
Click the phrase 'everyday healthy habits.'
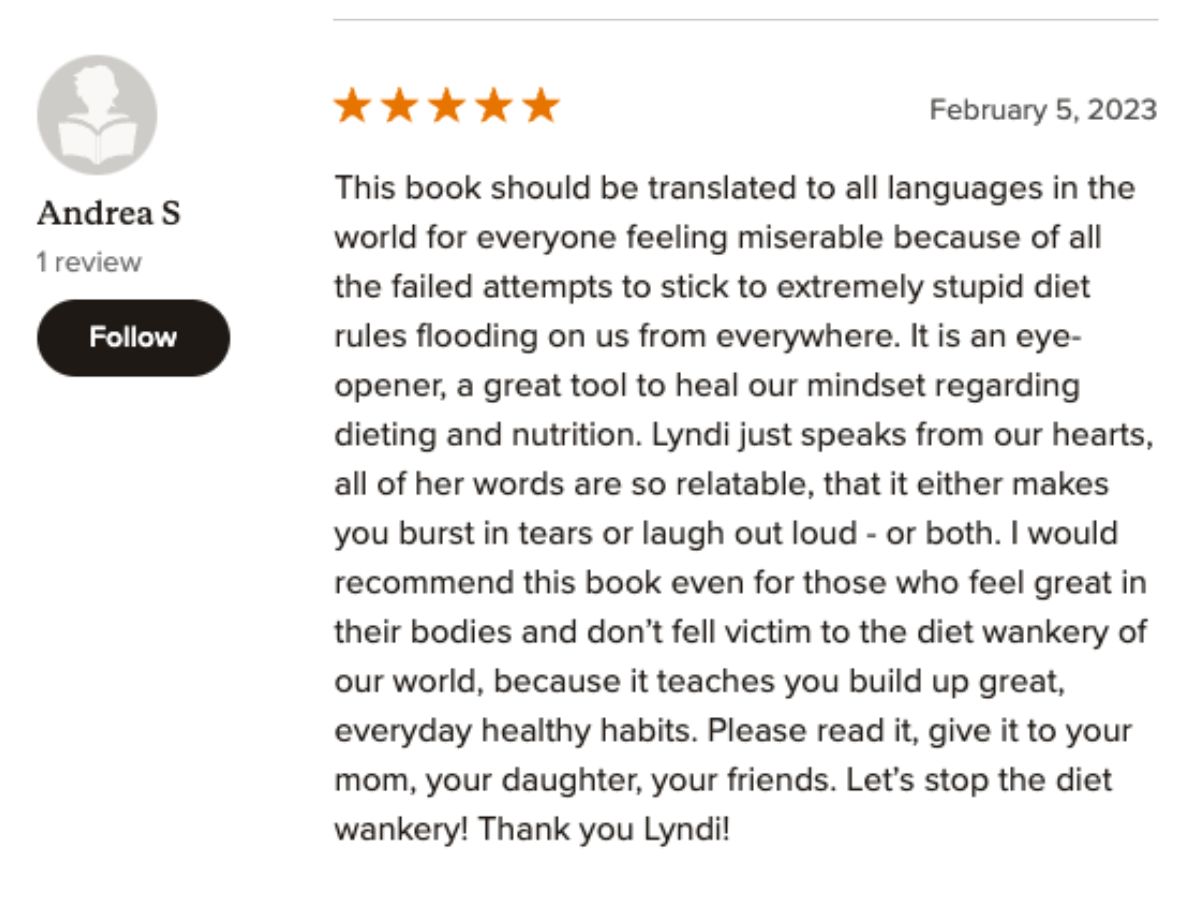click(x=516, y=730)
